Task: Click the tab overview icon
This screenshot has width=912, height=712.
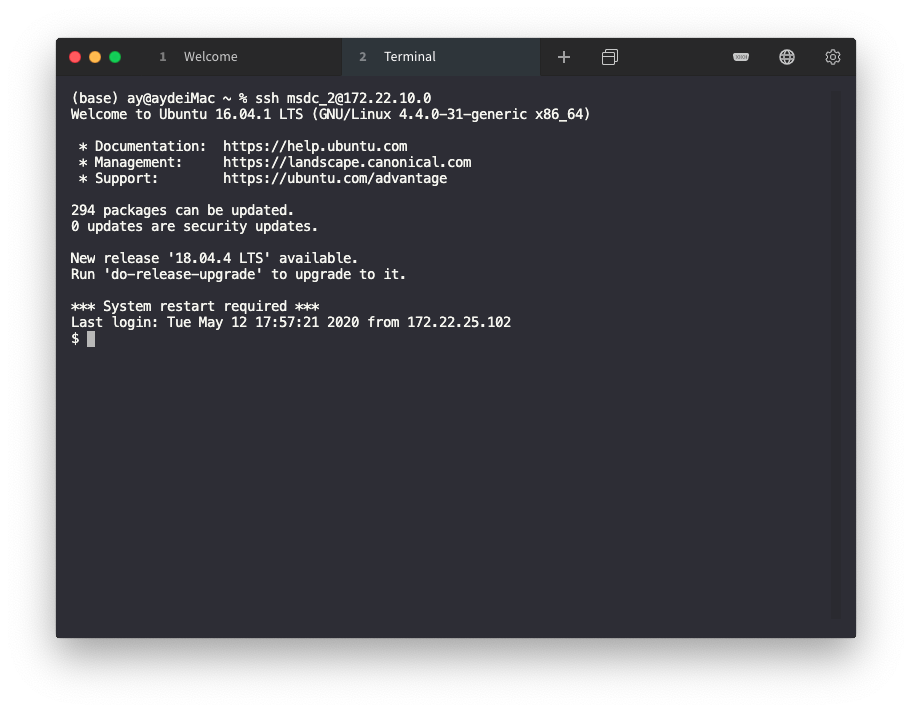Action: pos(610,57)
